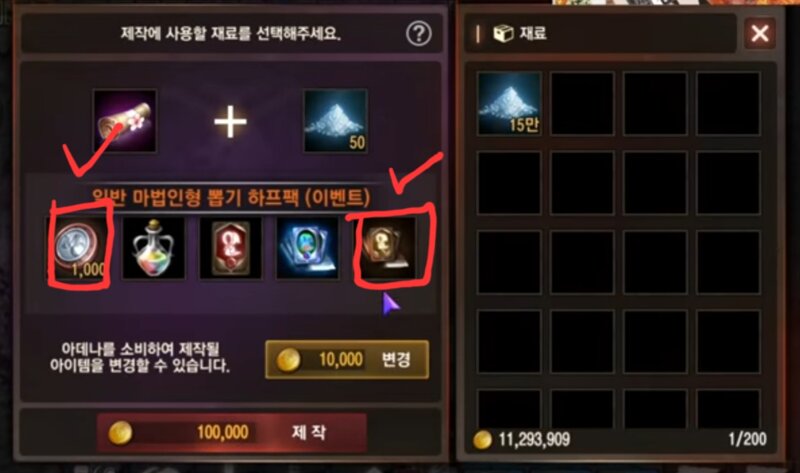Choose the blue card stack reward icon
Viewport: 800px width, 473px height.
click(x=307, y=248)
